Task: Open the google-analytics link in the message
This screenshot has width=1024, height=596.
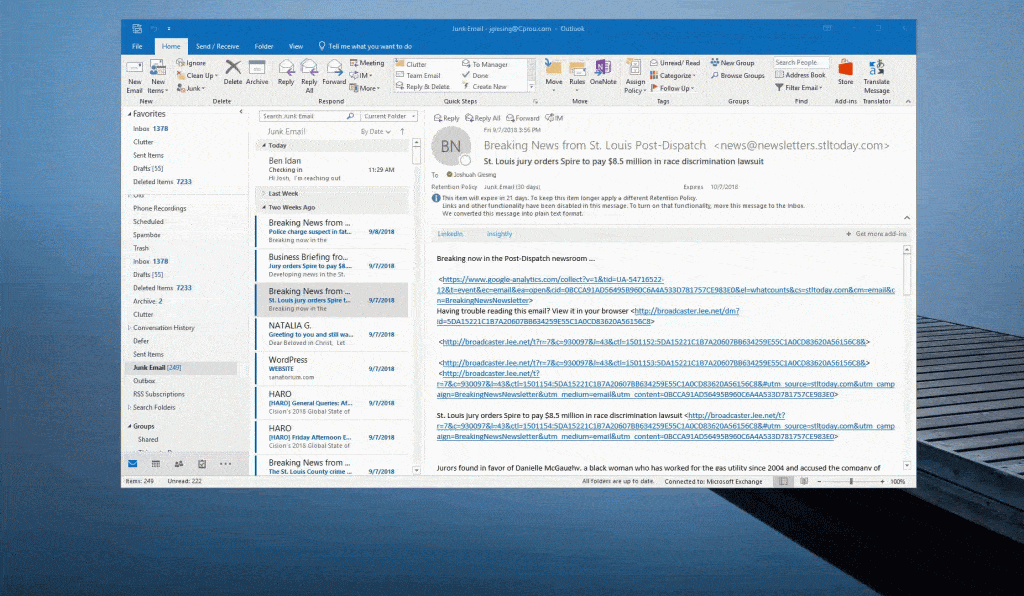Action: click(x=665, y=290)
